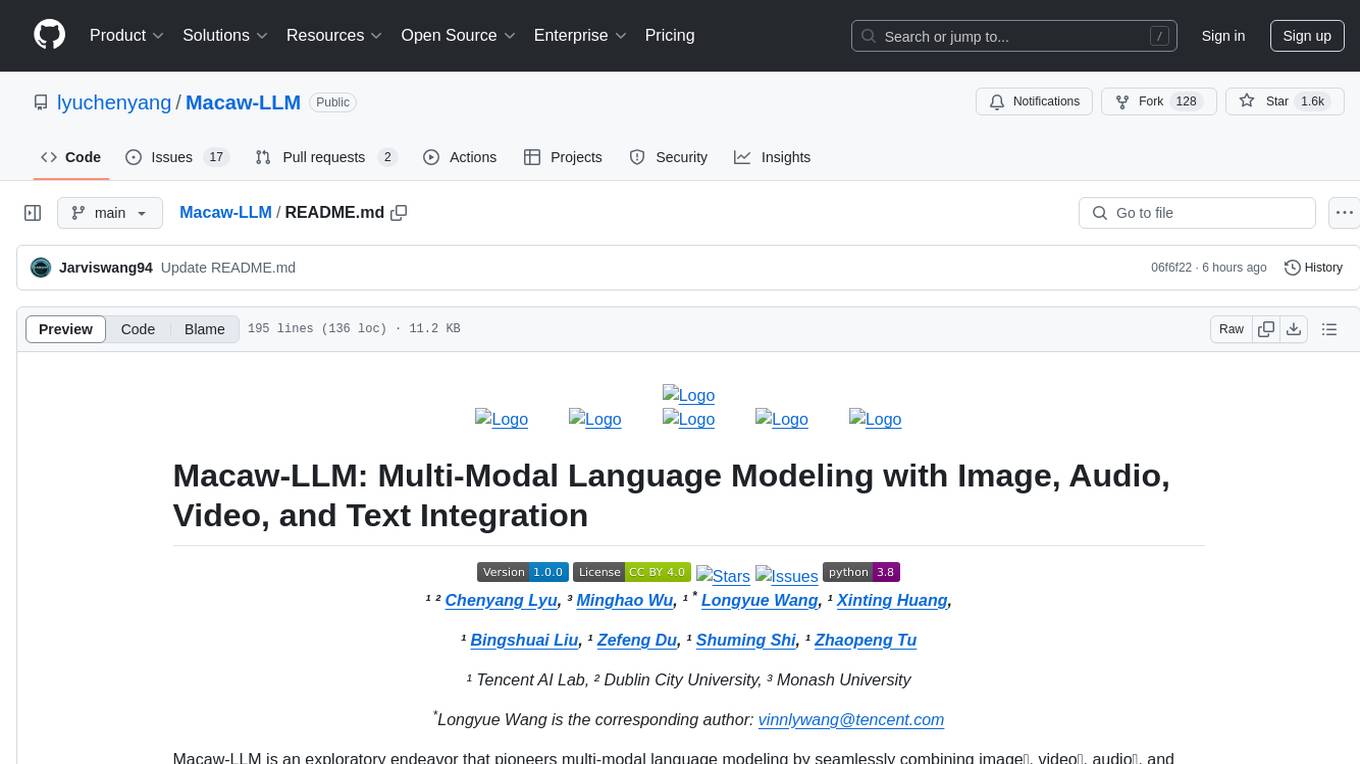Click Macaw-LLM in the file breadcrumb

coord(225,212)
